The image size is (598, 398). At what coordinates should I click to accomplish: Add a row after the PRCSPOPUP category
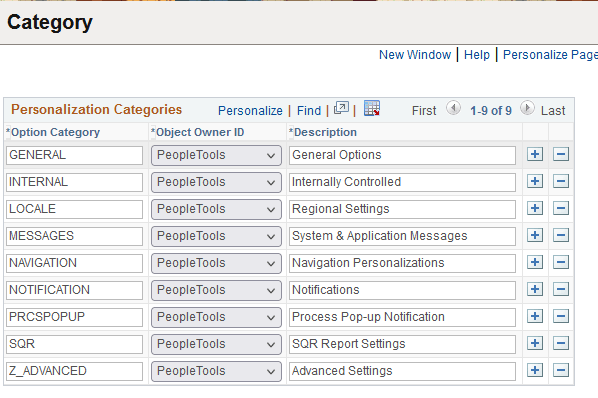(x=535, y=316)
